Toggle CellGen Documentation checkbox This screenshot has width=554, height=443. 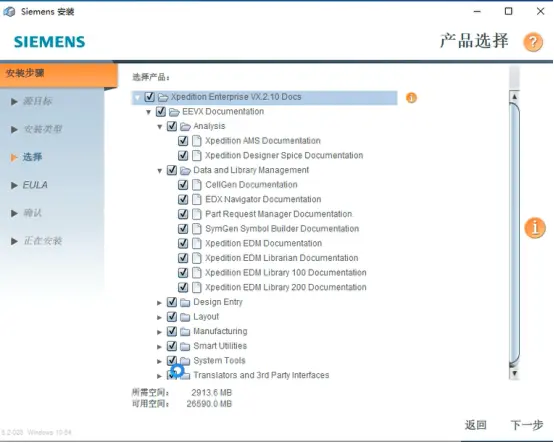click(183, 185)
